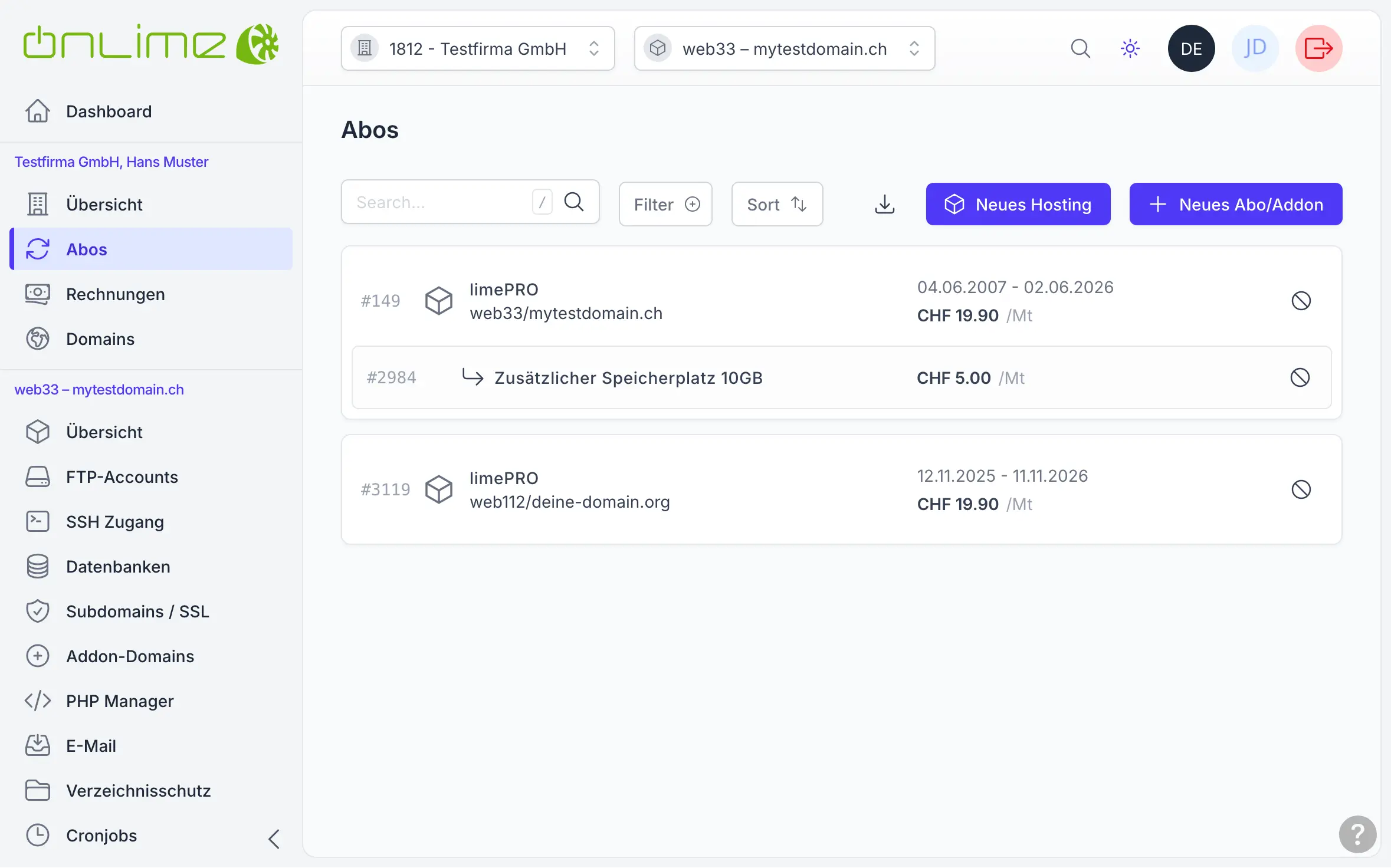Open the web33 – mytestdomain.ch hosting selector
The width and height of the screenshot is (1391, 868).
point(783,48)
